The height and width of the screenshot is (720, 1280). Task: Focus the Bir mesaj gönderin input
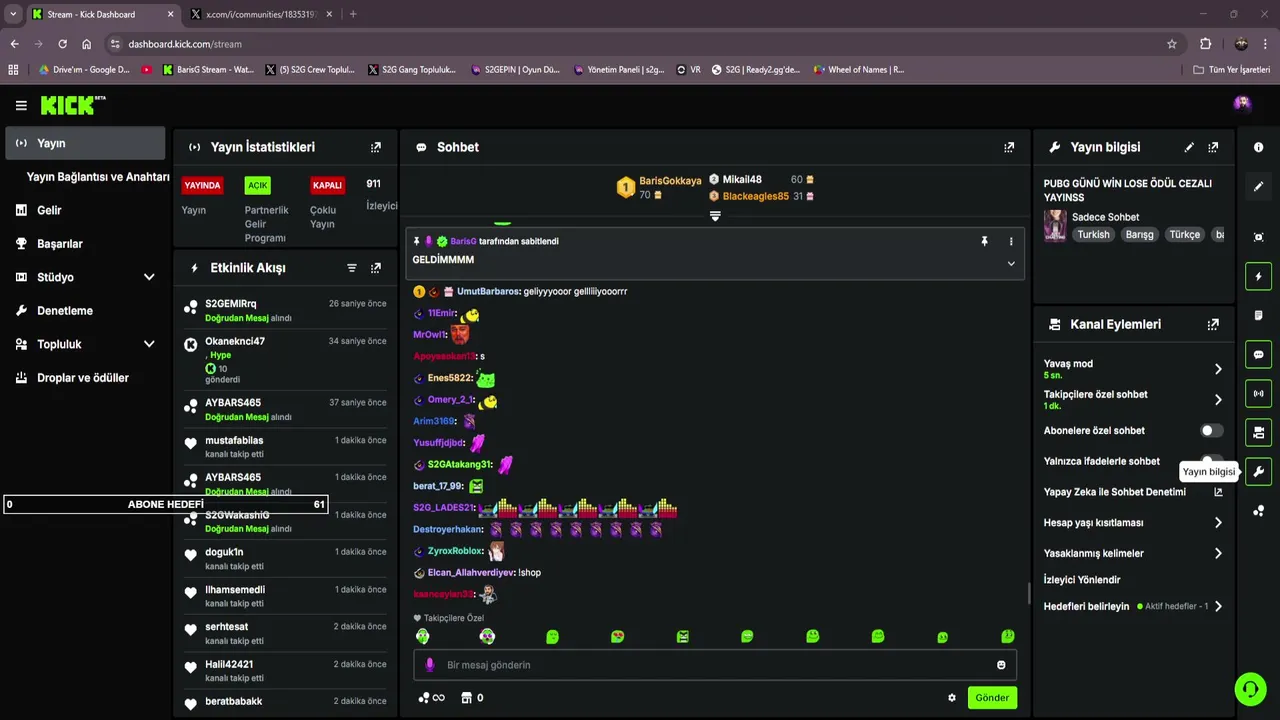point(715,665)
